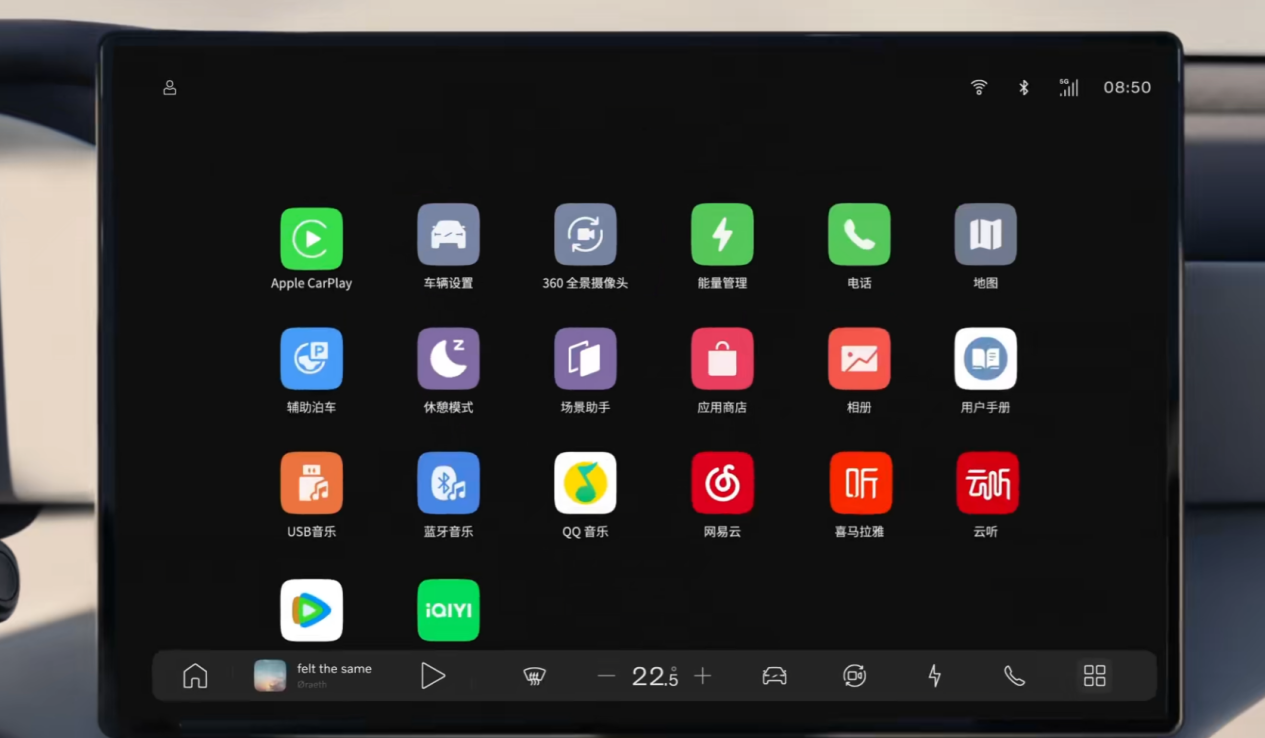
Task: Open vehicle controls from the dock car icon
Action: coord(774,676)
